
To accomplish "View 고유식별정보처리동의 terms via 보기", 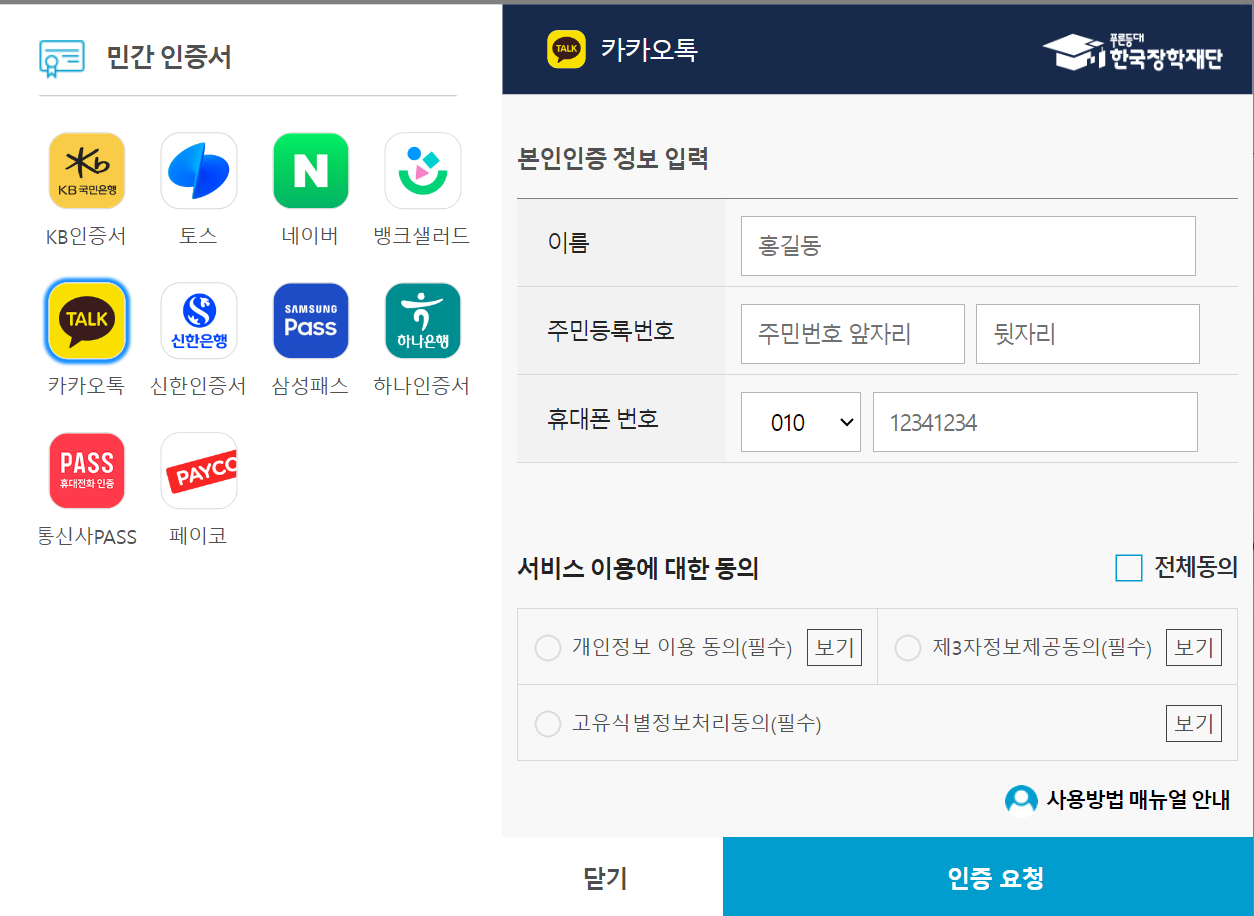I will coord(1194,723).
